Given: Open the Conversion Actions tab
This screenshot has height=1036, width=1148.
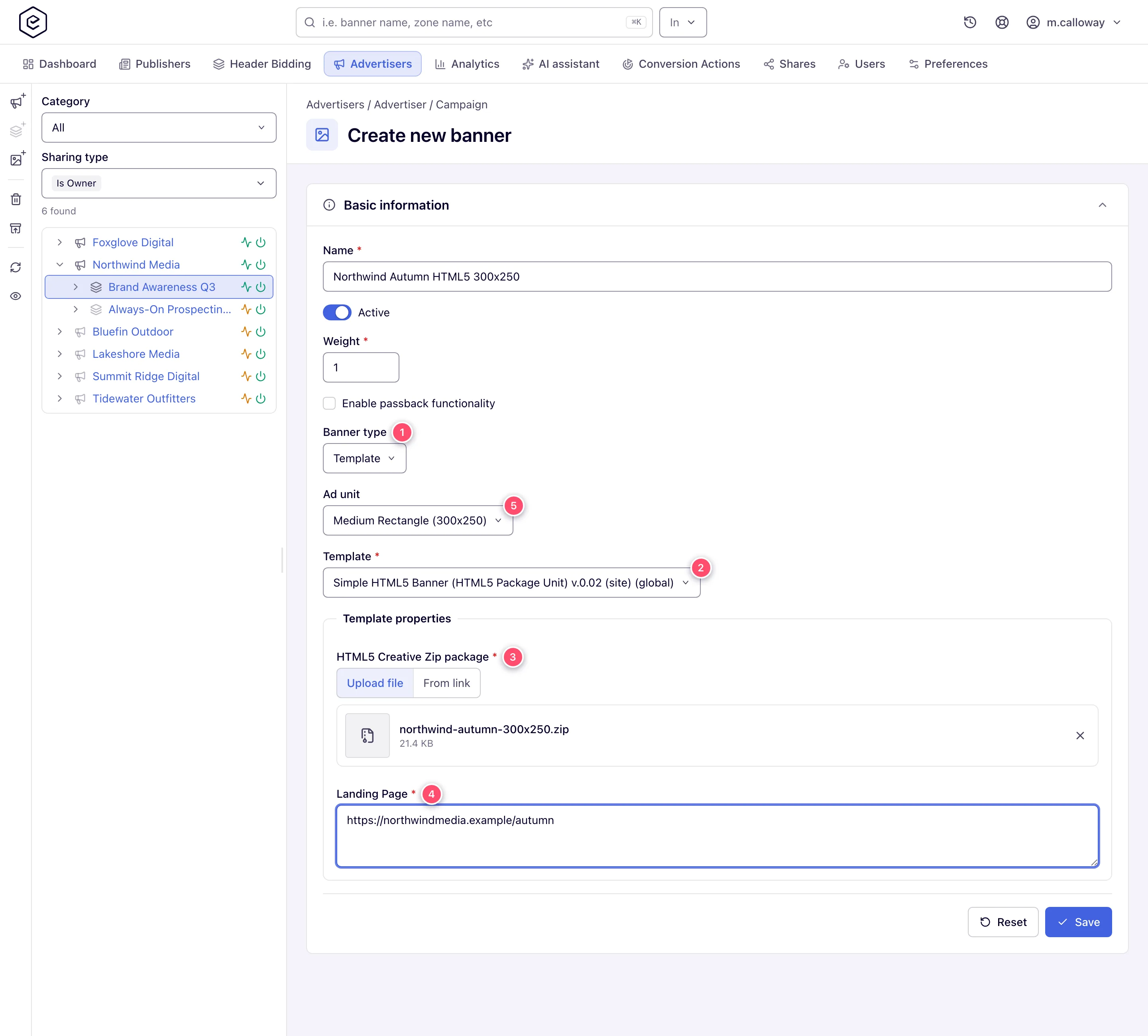Looking at the screenshot, I should point(681,64).
